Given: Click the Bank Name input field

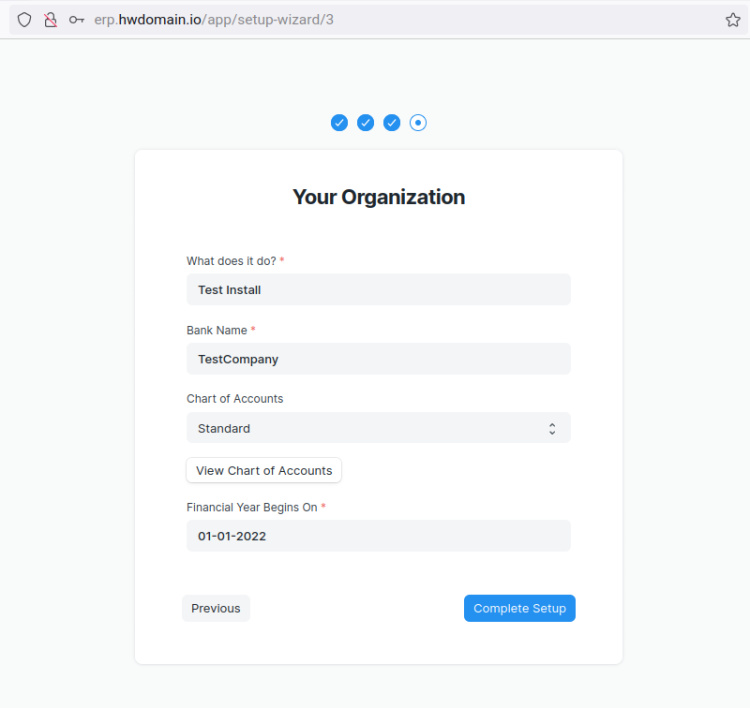Looking at the screenshot, I should tap(378, 359).
